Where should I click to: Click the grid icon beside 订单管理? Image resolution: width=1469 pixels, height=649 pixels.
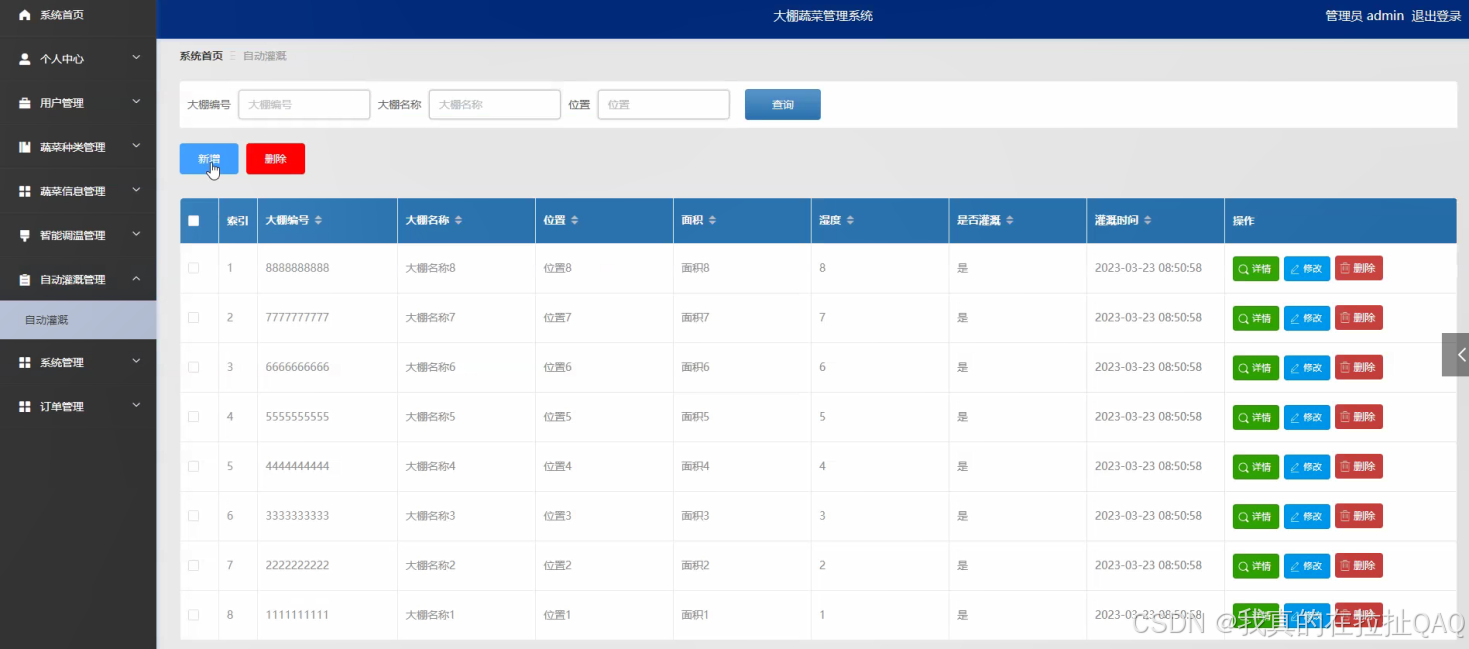point(25,406)
